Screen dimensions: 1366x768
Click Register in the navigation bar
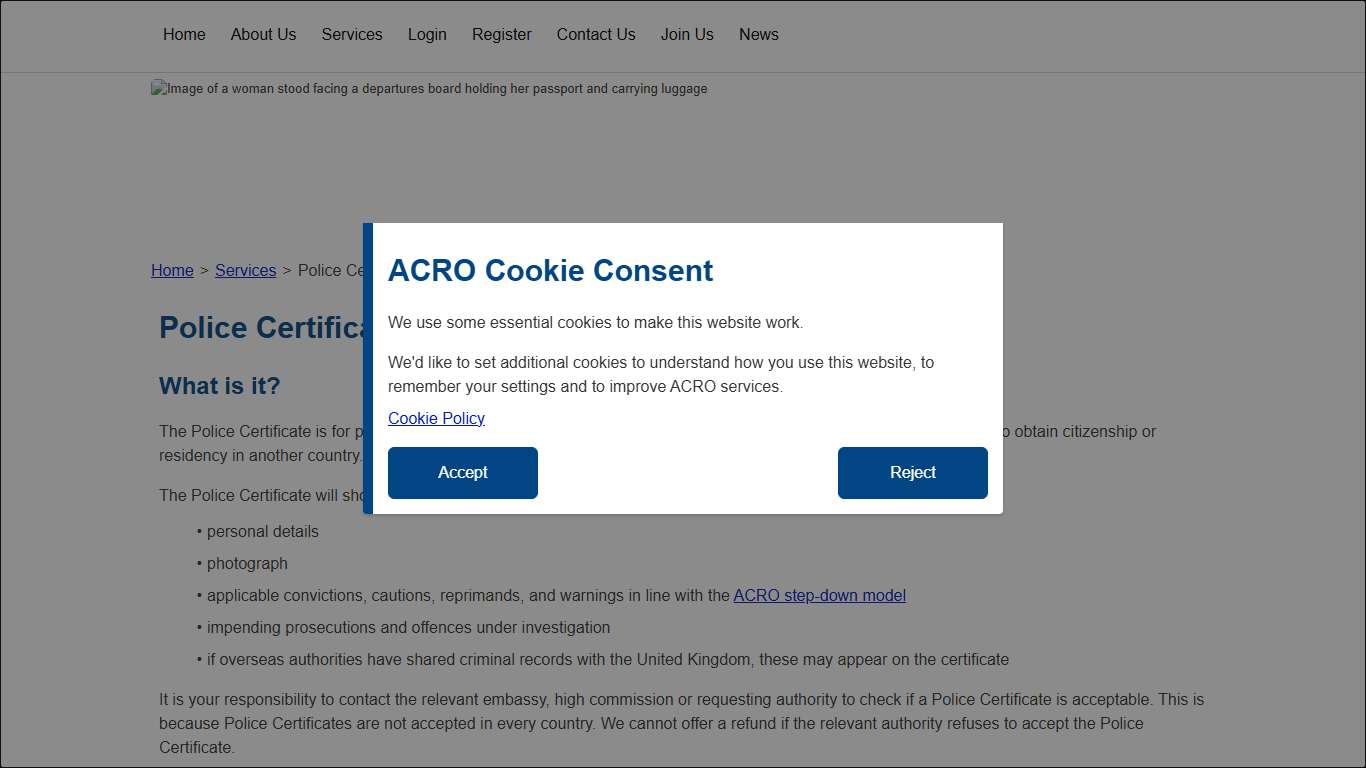pyautogui.click(x=501, y=34)
